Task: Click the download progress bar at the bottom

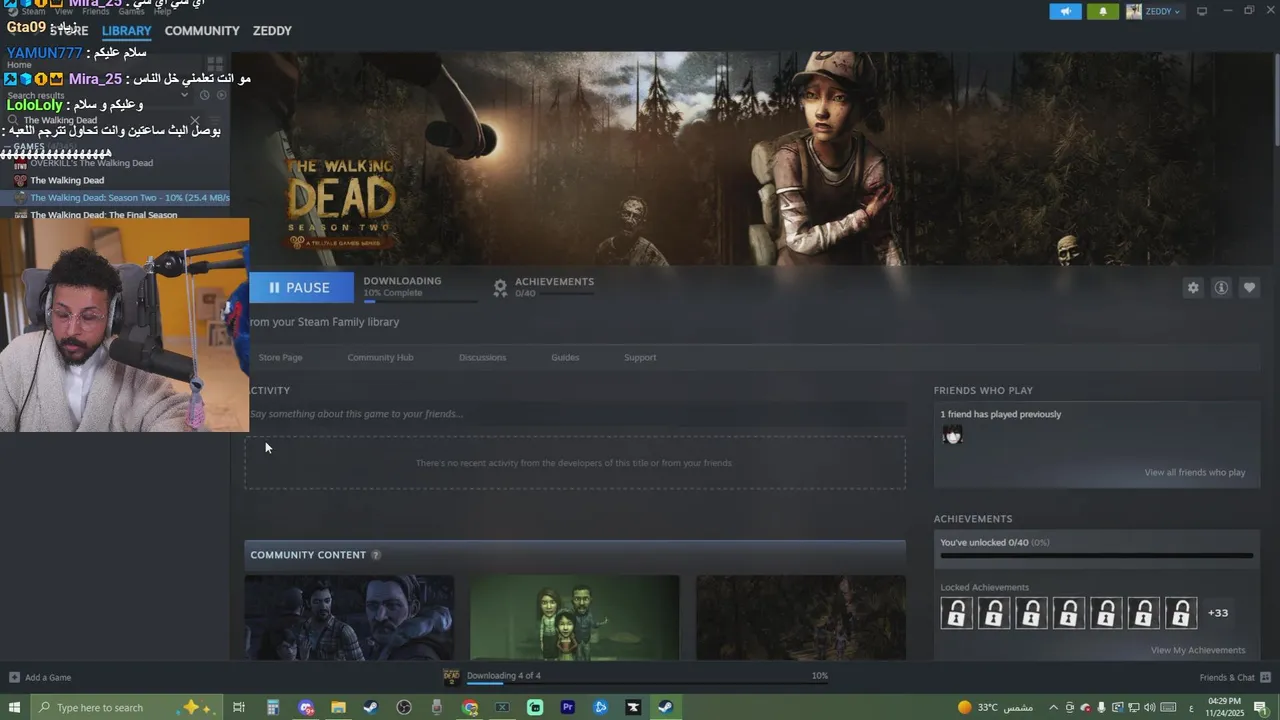Action: coord(647,684)
